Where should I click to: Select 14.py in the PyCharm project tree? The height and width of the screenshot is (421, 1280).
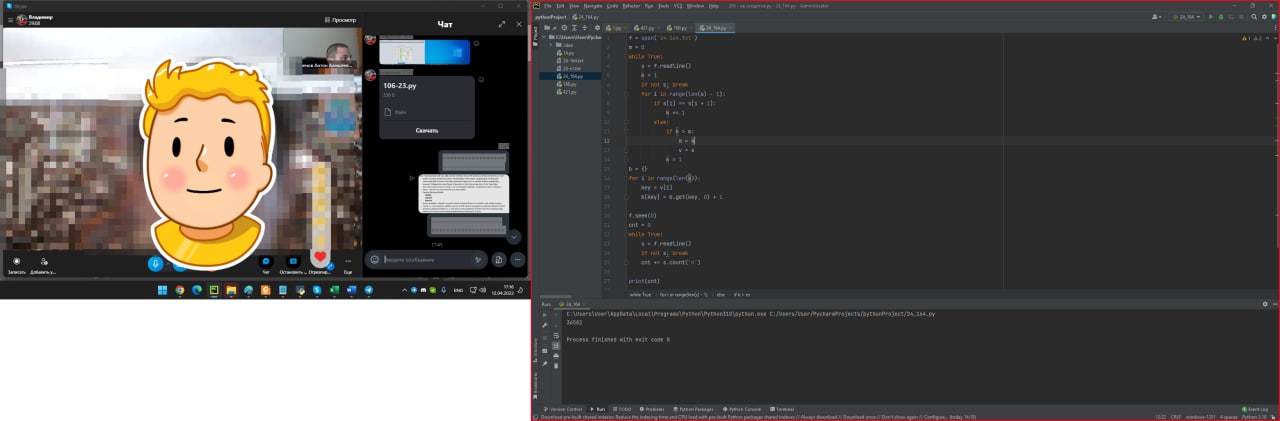pyautogui.click(x=567, y=52)
